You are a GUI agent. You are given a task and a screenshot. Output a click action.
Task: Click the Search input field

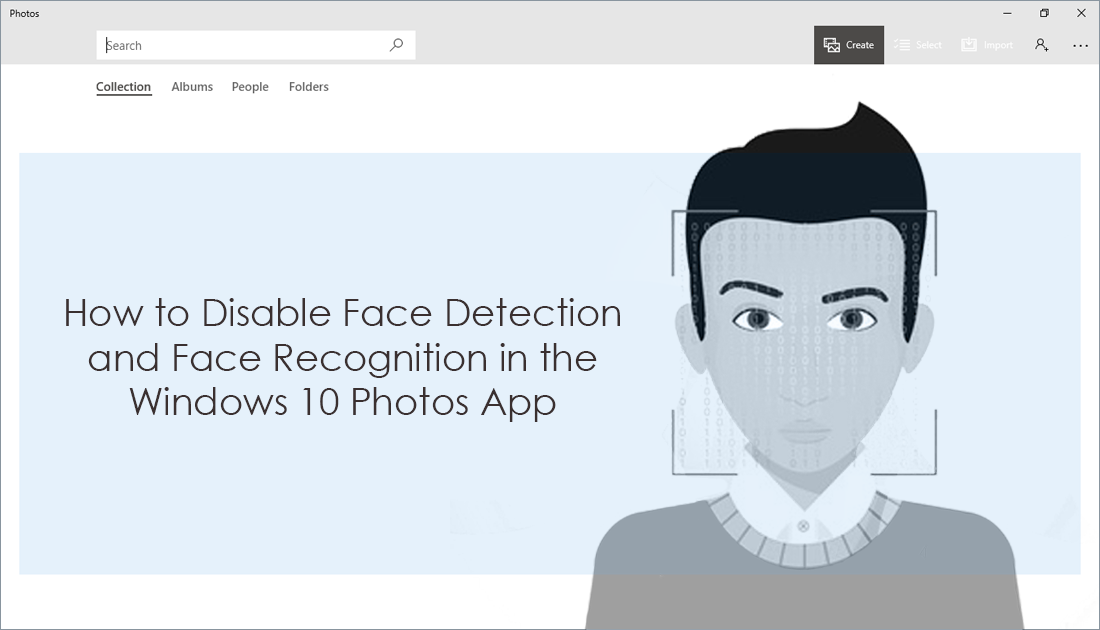(x=255, y=45)
